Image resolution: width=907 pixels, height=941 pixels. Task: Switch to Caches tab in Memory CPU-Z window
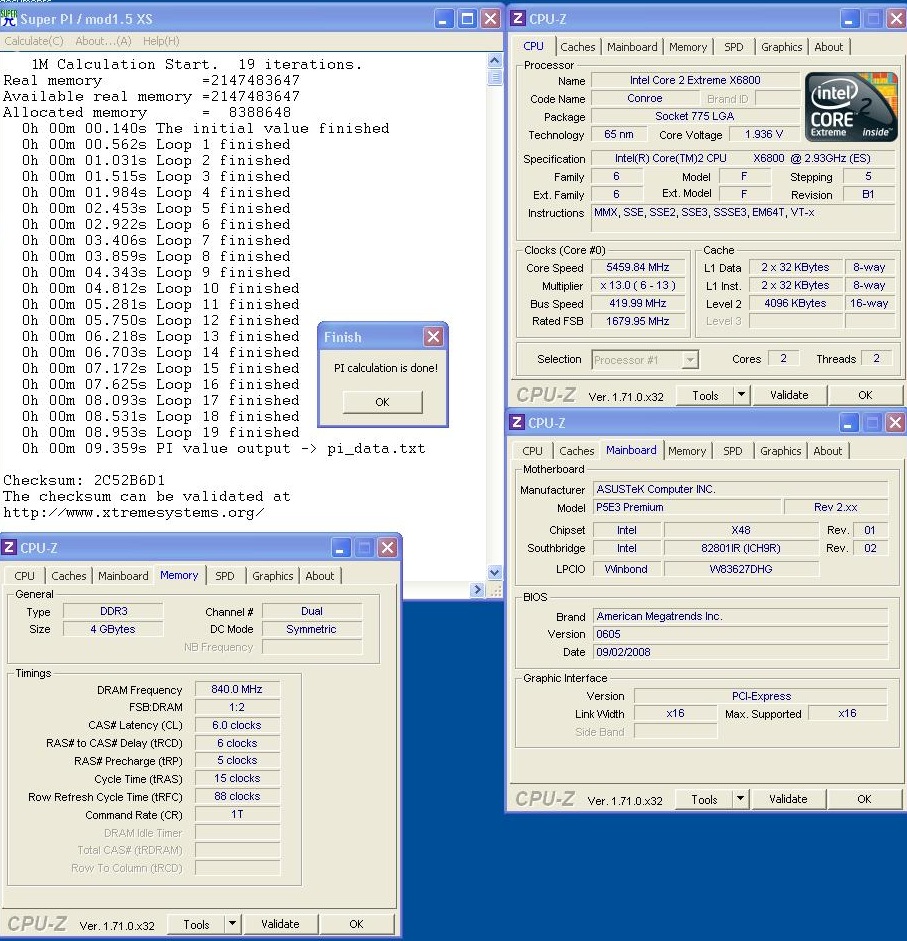[x=68, y=576]
